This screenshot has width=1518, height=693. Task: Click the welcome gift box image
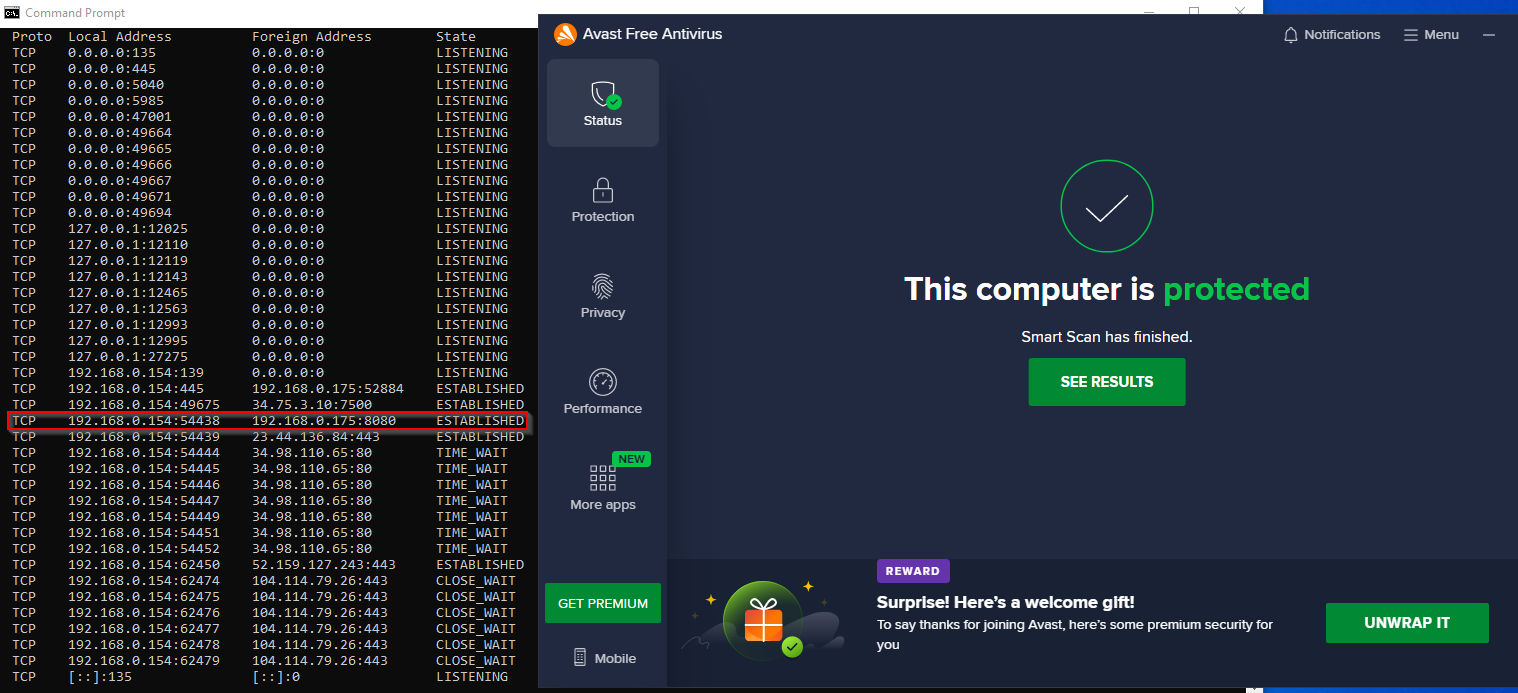763,620
